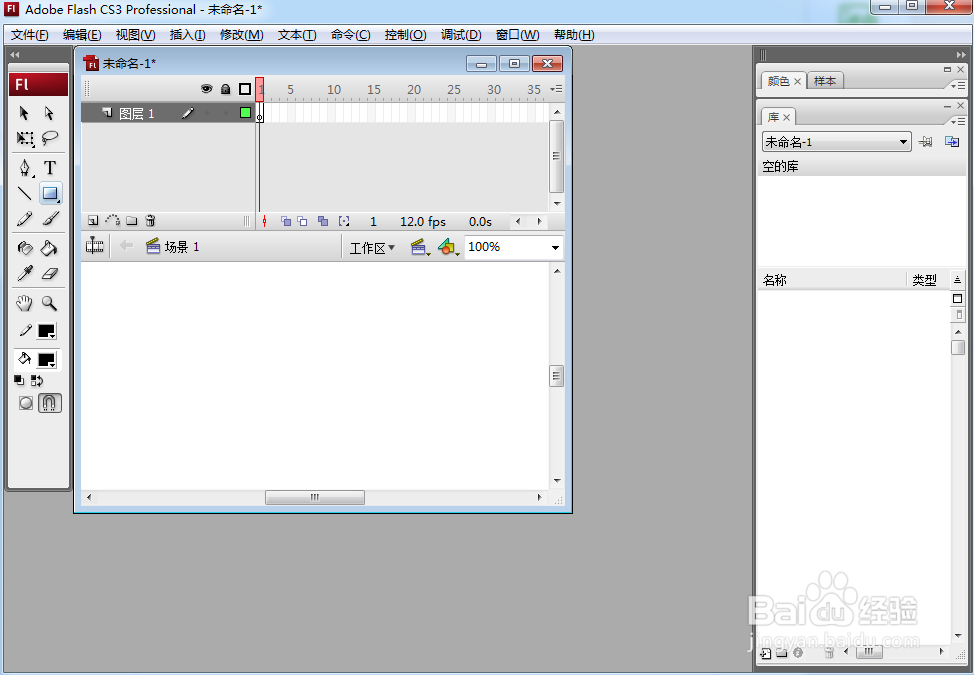Select the Line tool
The width and height of the screenshot is (974, 675).
[25, 193]
